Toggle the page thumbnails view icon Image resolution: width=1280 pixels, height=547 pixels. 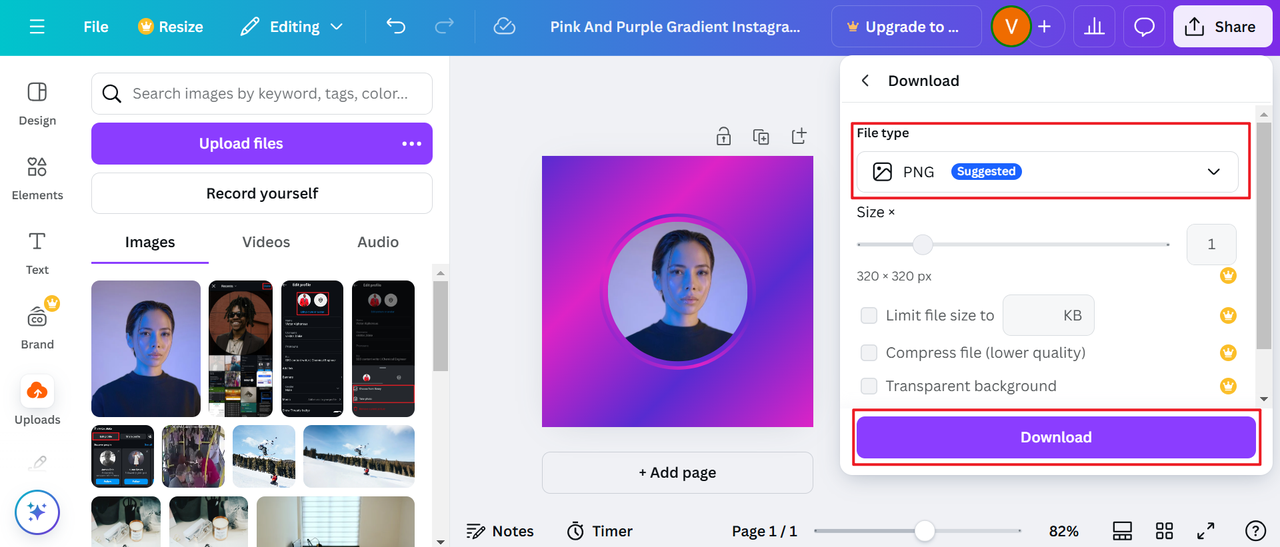(1122, 531)
